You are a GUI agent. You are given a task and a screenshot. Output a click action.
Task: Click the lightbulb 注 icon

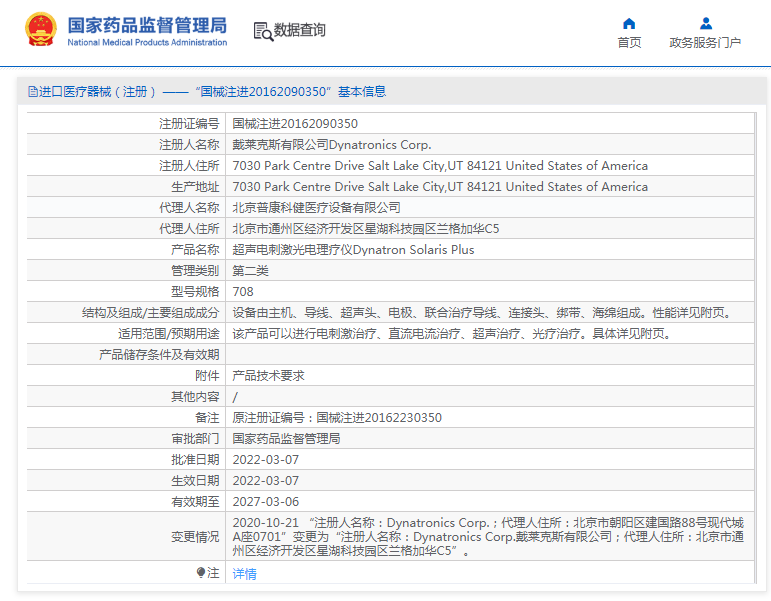click(x=201, y=572)
